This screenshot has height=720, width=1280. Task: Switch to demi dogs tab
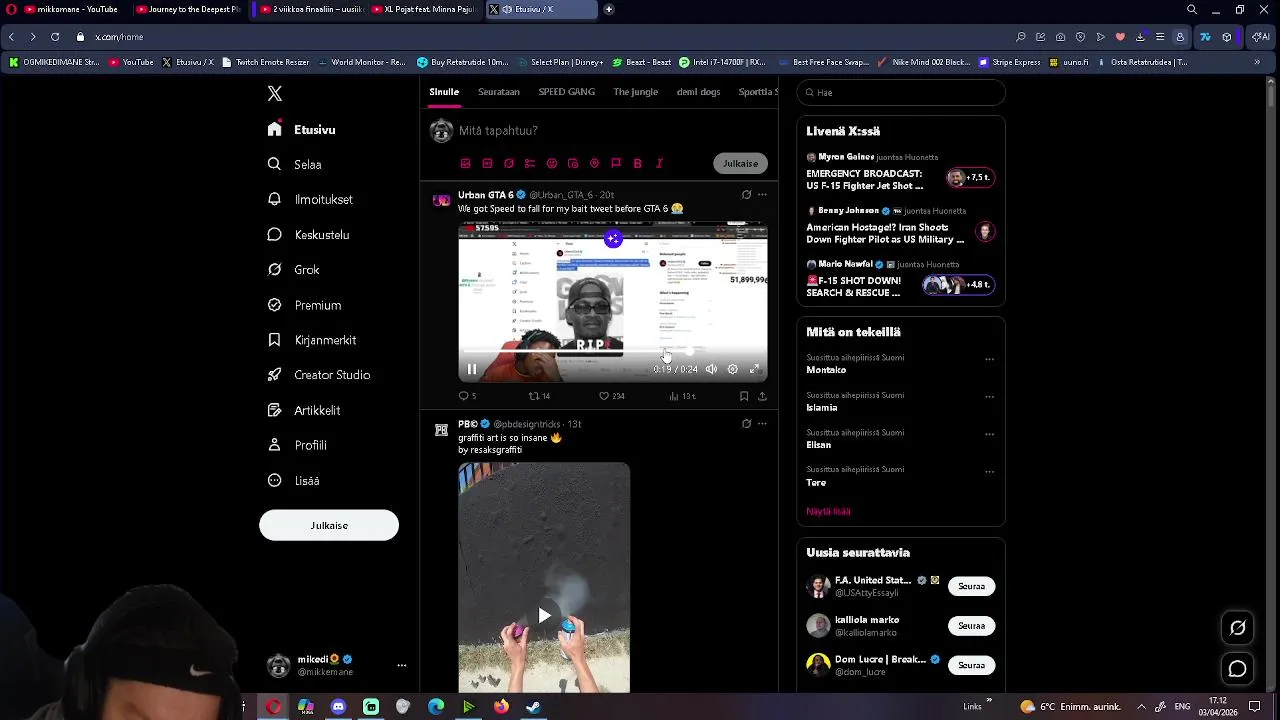point(699,92)
